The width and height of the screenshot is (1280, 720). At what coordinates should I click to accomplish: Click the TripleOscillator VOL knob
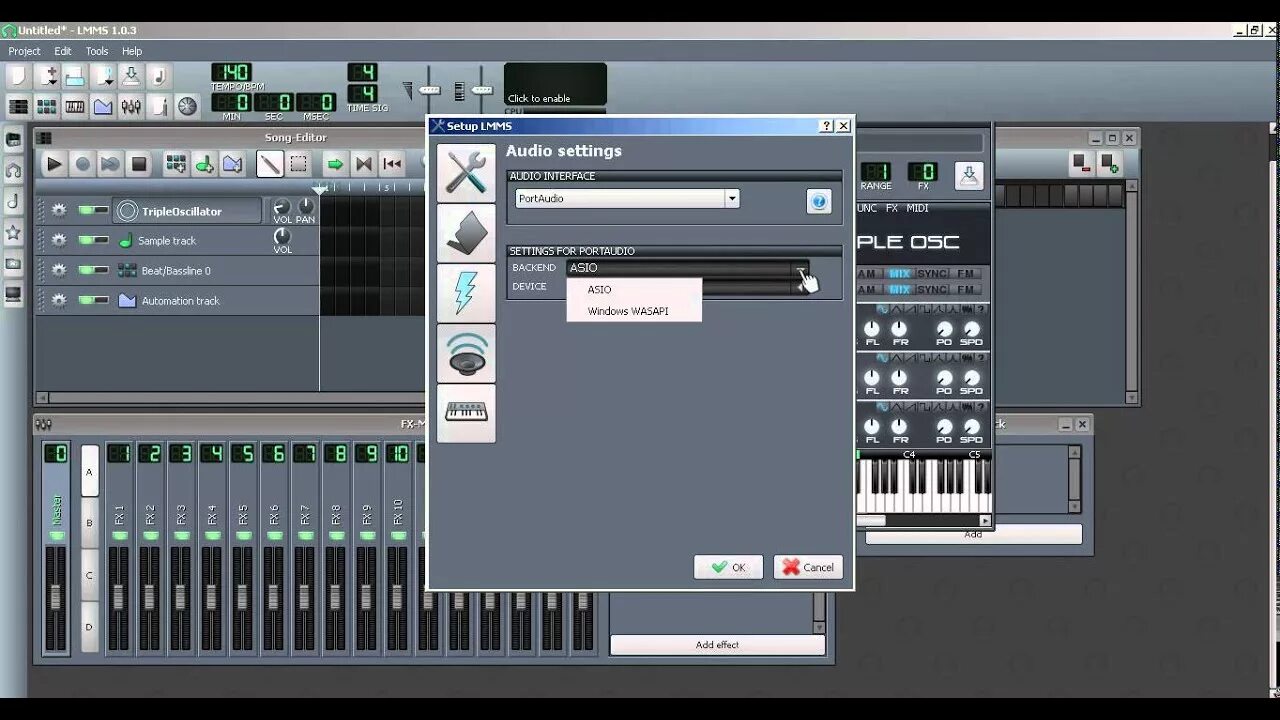click(282, 206)
